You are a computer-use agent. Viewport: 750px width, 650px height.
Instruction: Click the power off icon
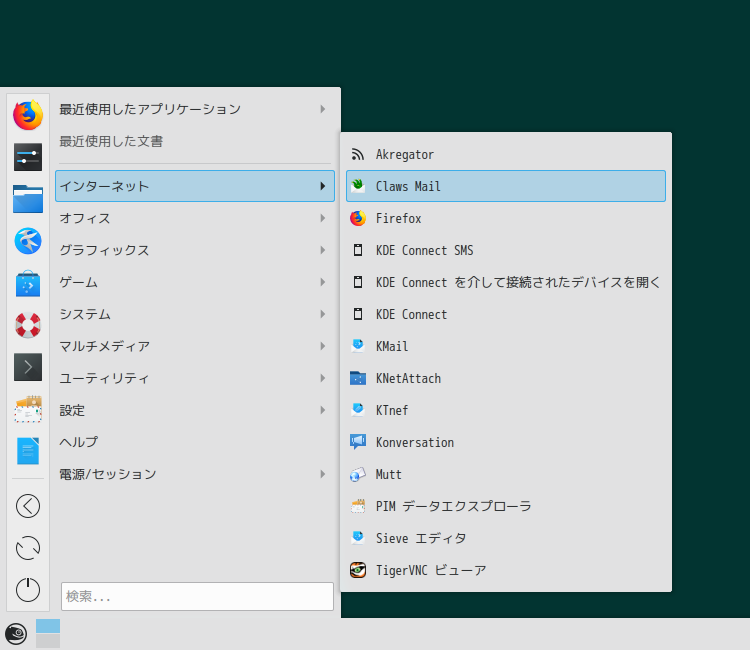[28, 589]
